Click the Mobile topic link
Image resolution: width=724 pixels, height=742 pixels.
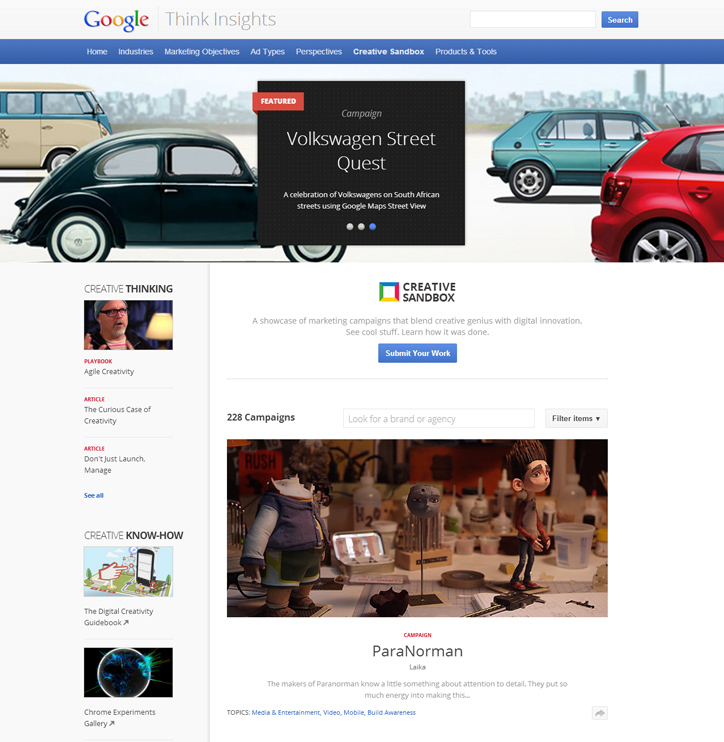353,712
